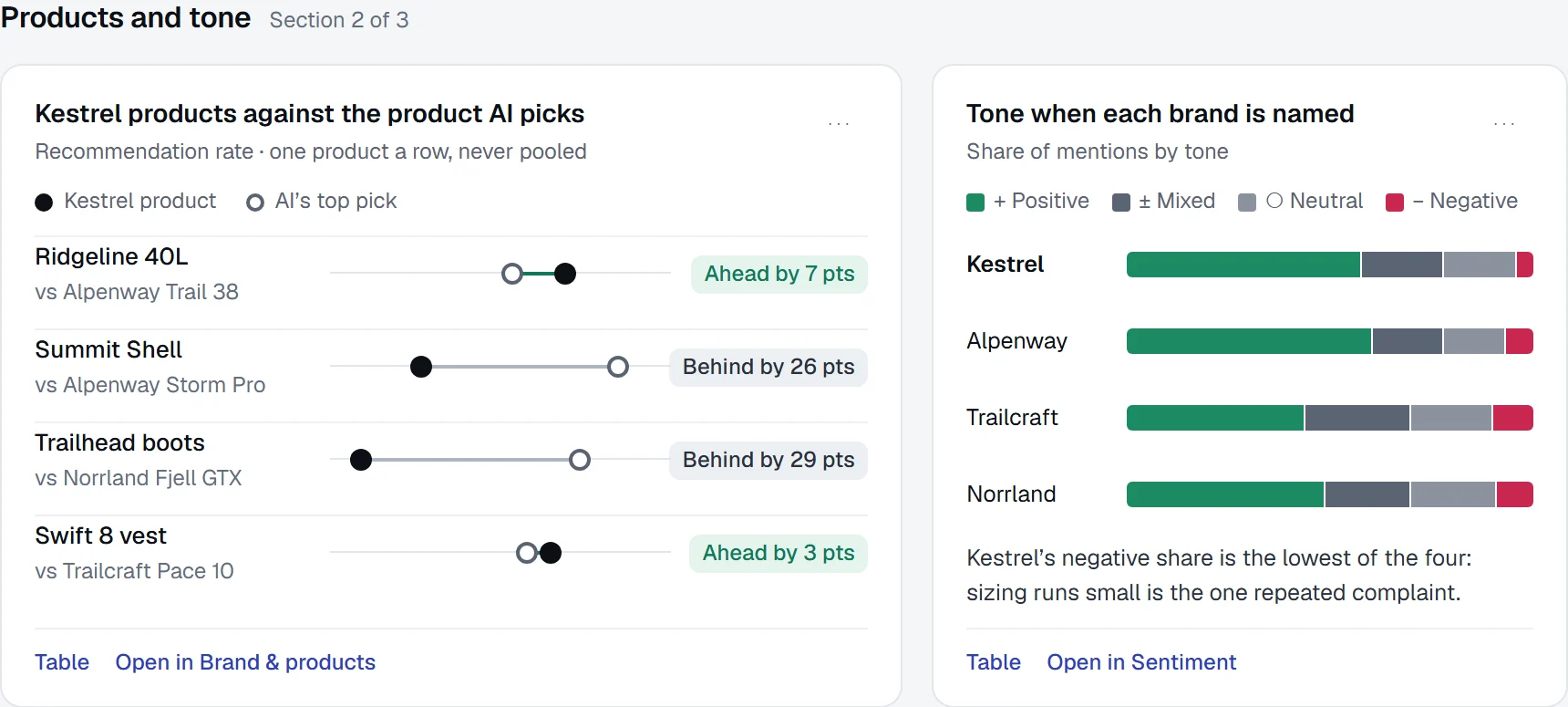
Task: Click Kestrel's dark mixed bar segment
Action: coord(1402,265)
